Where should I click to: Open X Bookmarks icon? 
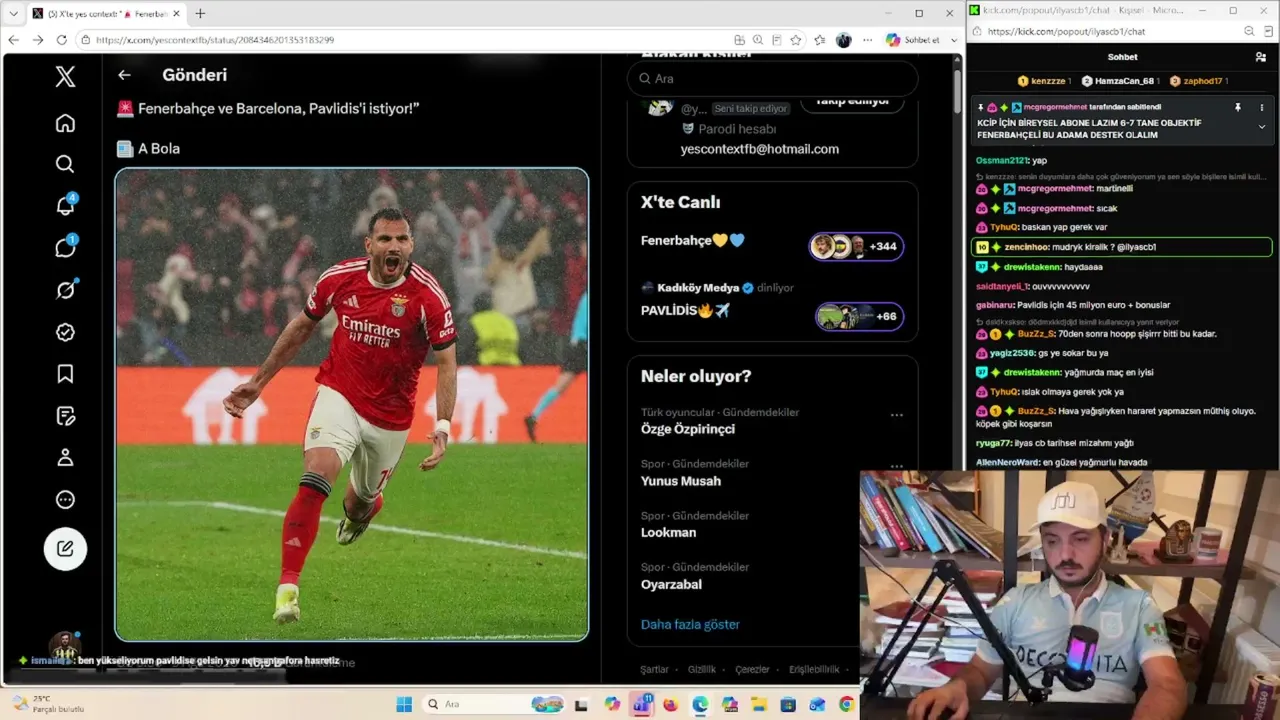[65, 374]
